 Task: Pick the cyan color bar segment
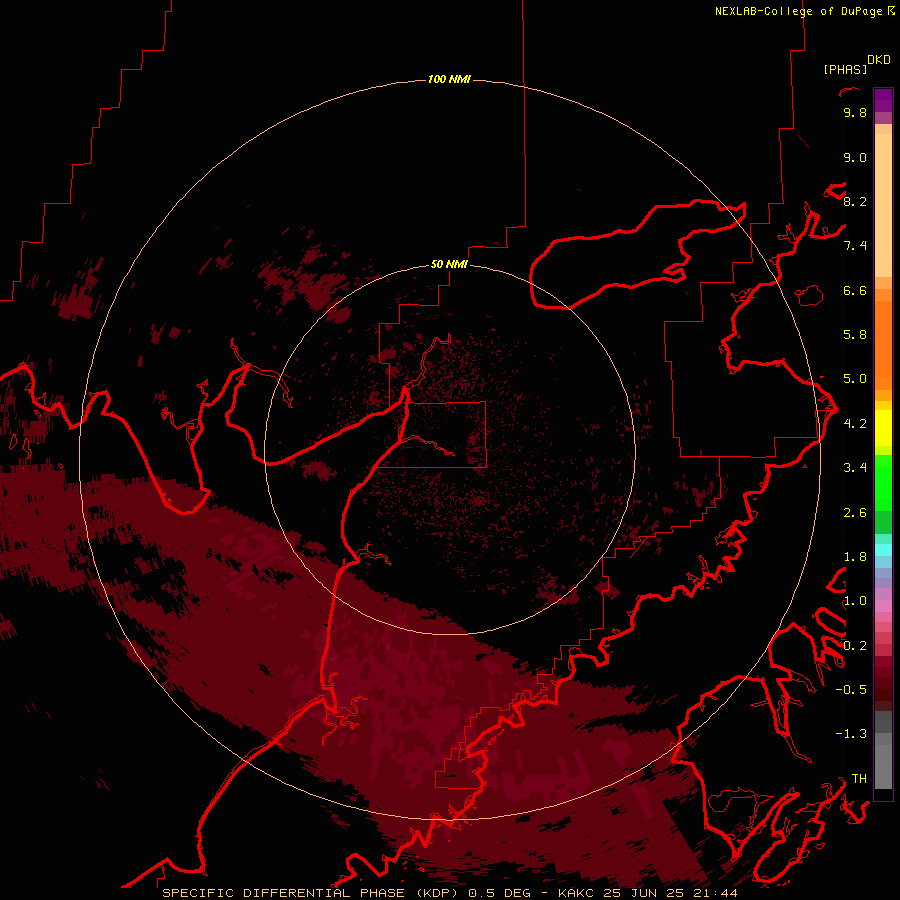[x=883, y=550]
